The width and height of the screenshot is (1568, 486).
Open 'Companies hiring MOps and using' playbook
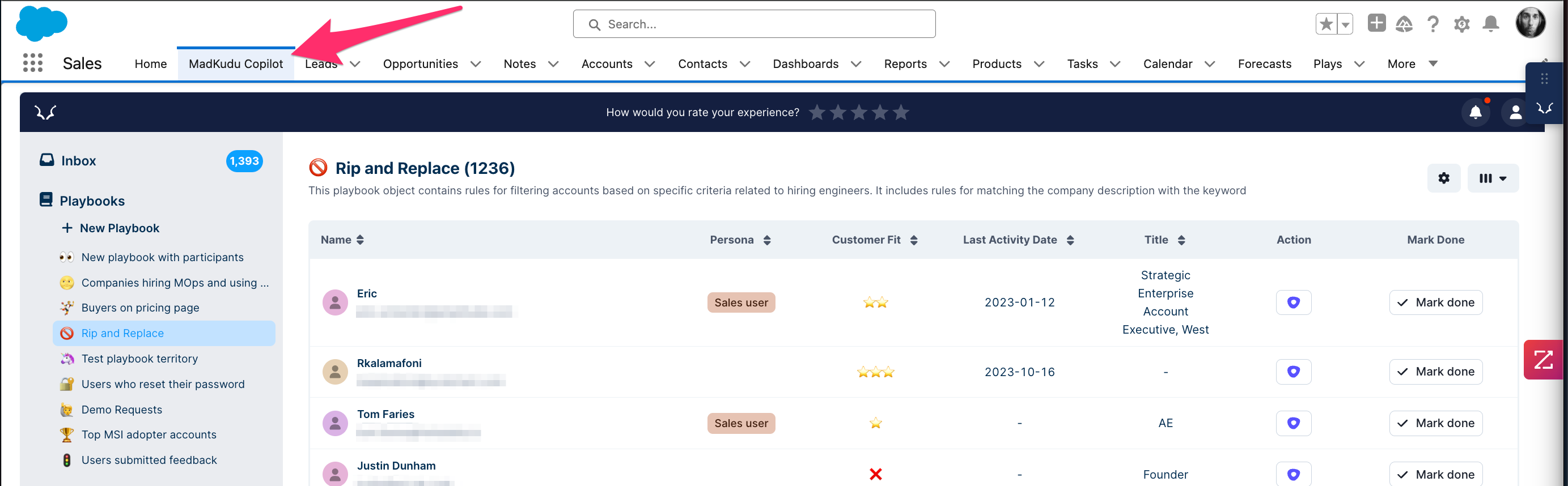[x=164, y=283]
